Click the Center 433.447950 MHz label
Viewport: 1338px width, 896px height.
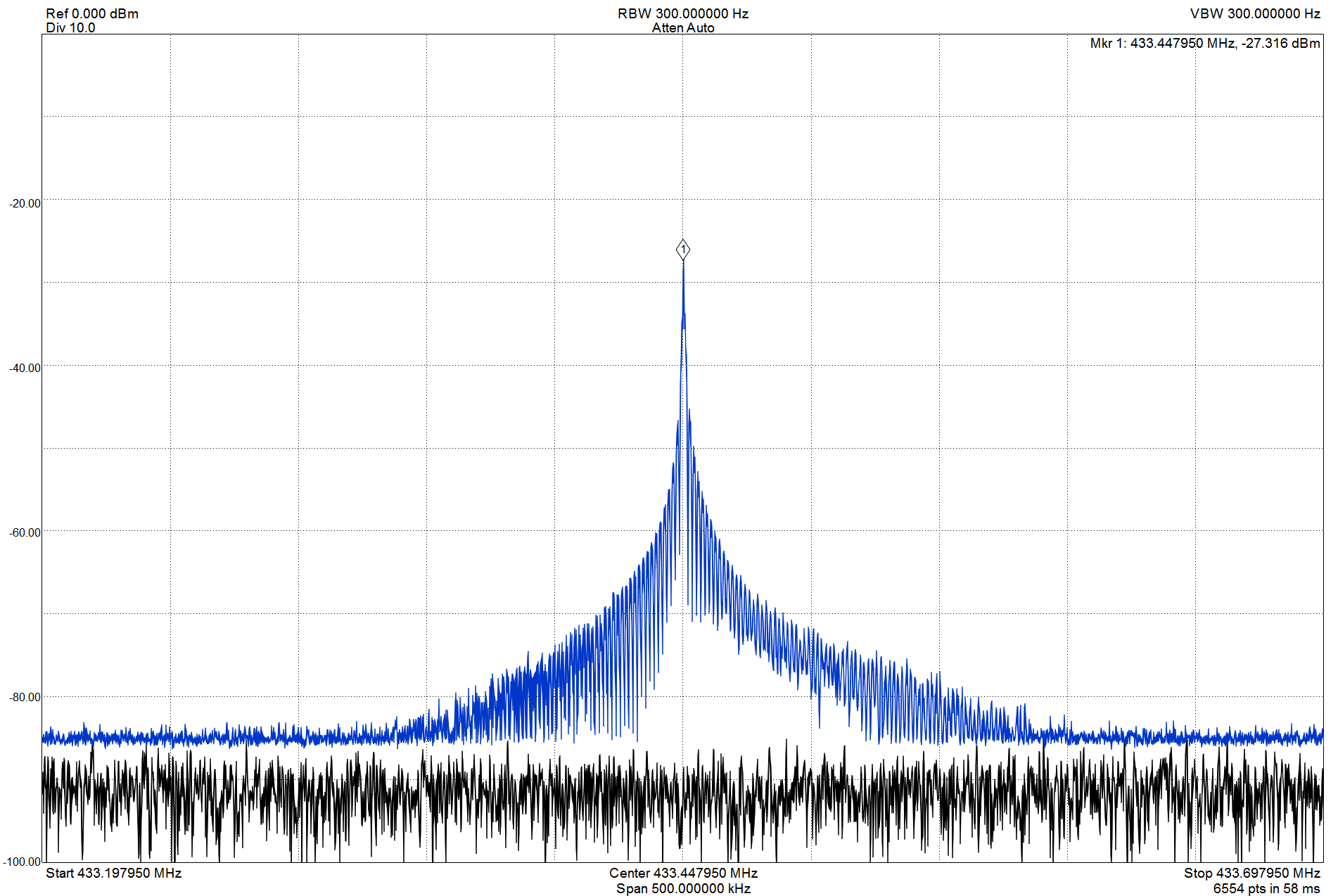pos(683,873)
